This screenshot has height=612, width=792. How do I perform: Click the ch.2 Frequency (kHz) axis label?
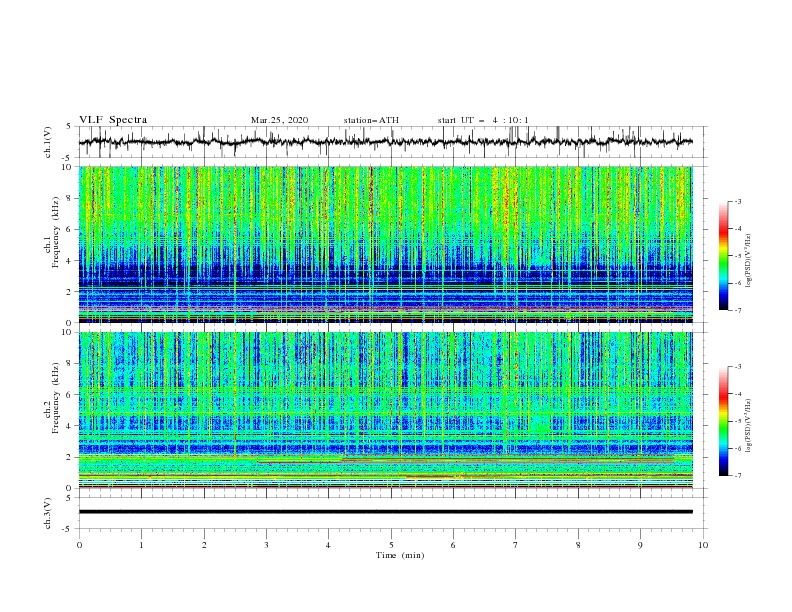click(x=51, y=397)
